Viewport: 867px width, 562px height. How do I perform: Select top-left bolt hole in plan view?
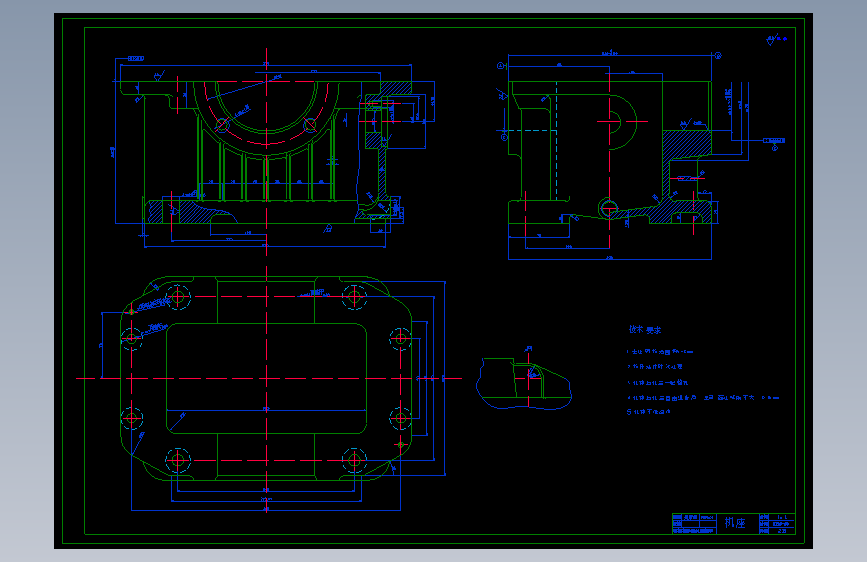(177, 297)
